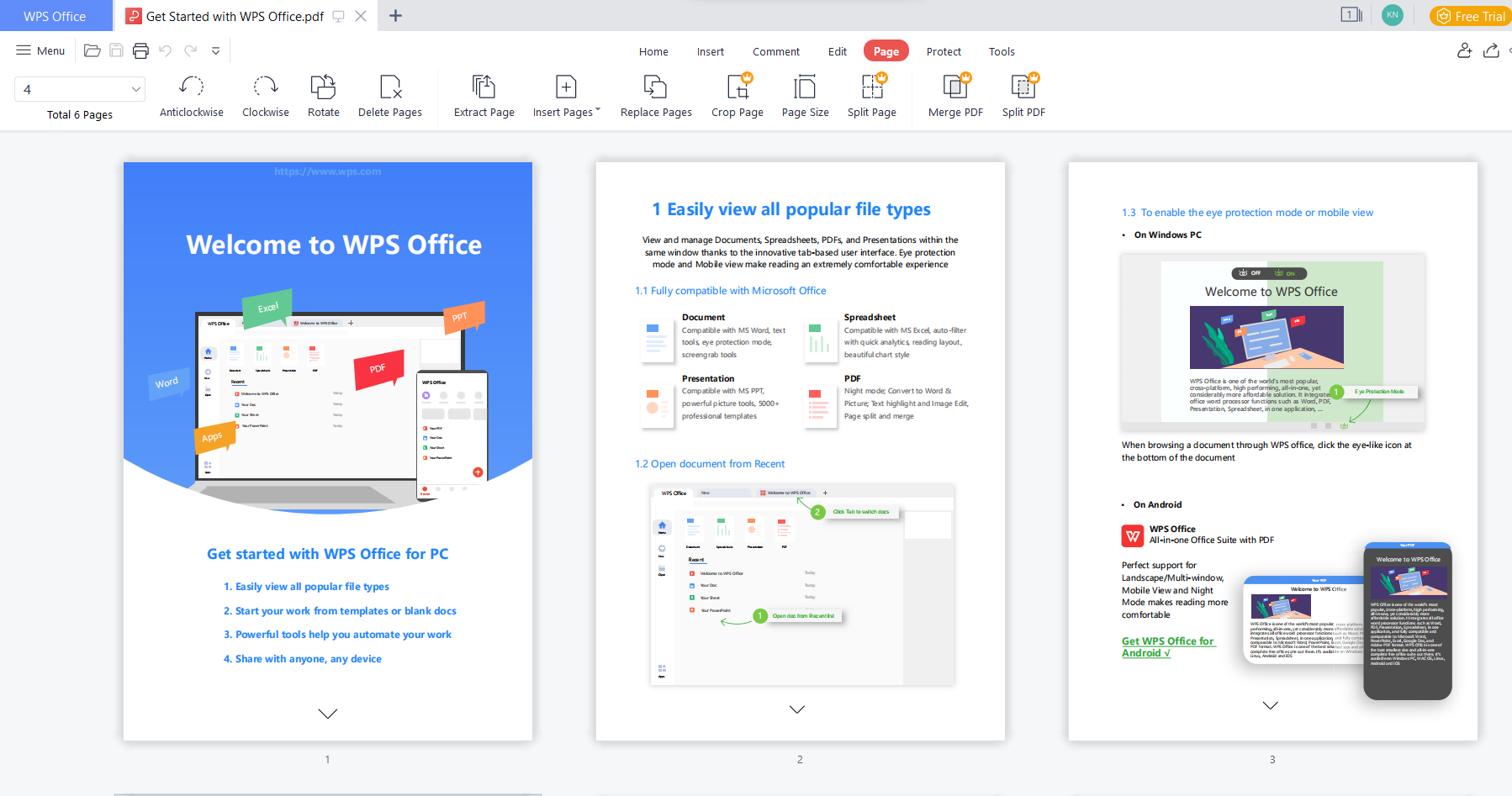Select the Crop Page tool
The image size is (1512, 796).
click(737, 94)
